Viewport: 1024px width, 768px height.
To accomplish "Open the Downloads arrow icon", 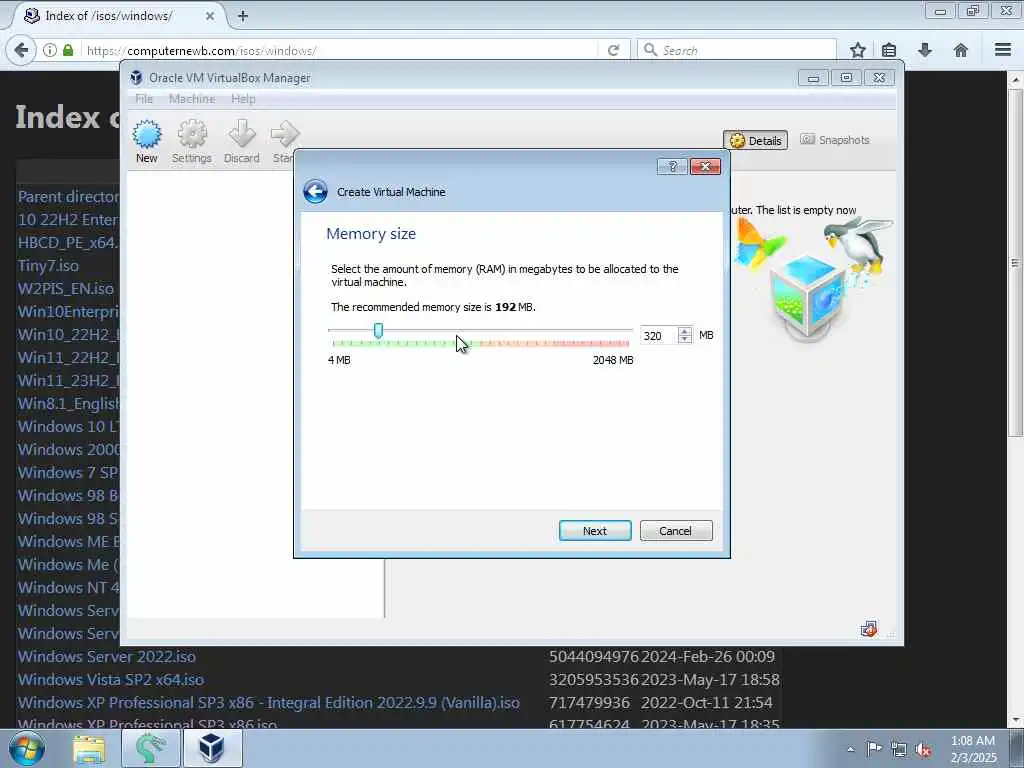I will coord(925,50).
